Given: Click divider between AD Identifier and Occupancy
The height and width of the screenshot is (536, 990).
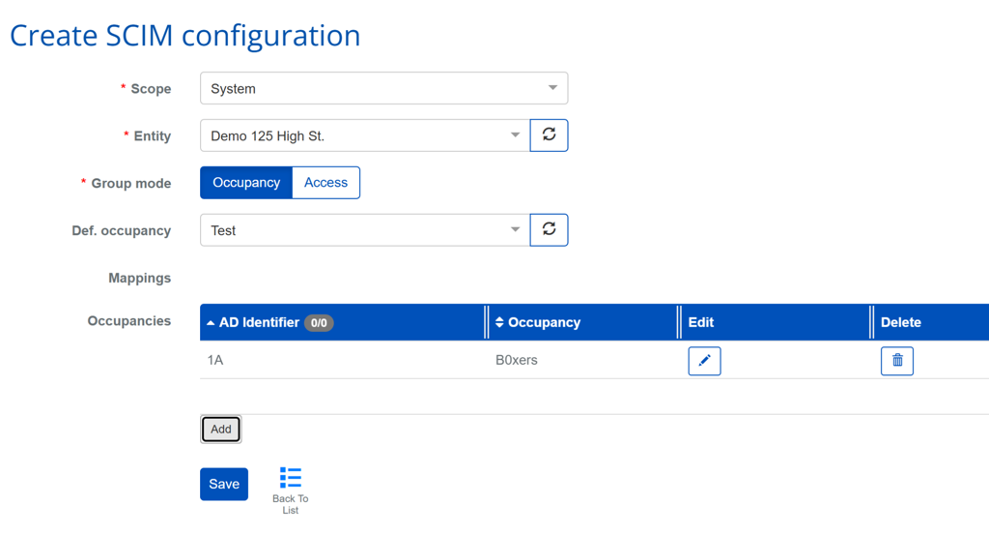Looking at the screenshot, I should point(487,322).
